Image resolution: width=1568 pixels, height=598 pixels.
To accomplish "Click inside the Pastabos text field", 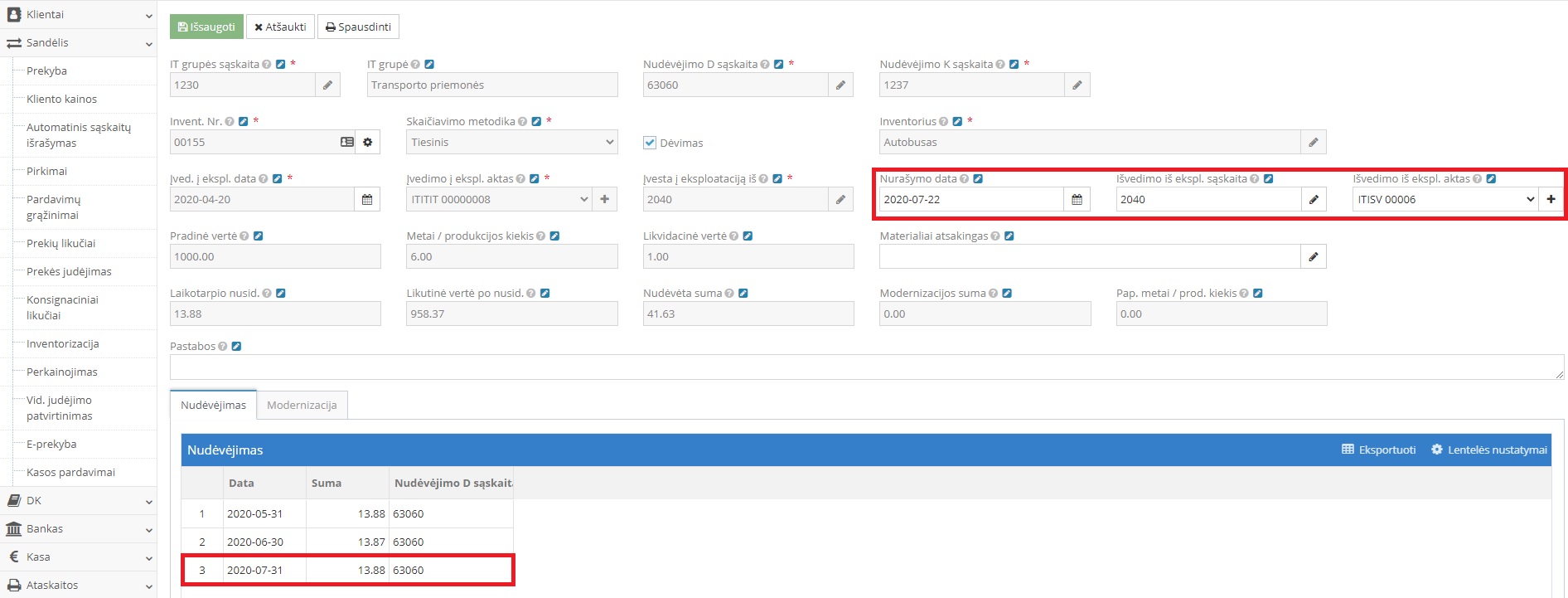I will [865, 367].
